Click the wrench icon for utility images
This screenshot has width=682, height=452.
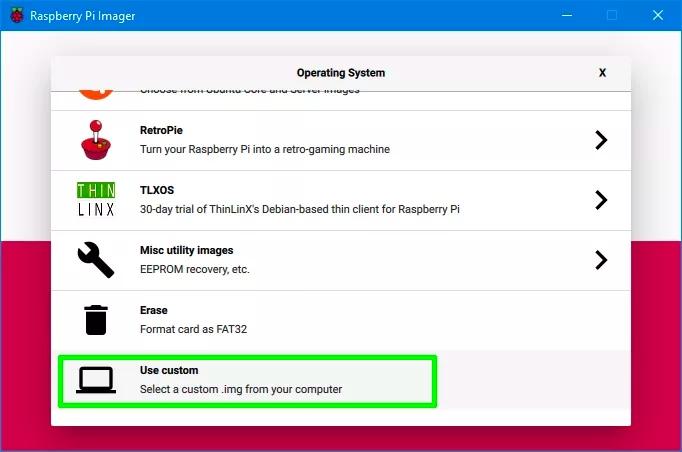[x=96, y=260]
